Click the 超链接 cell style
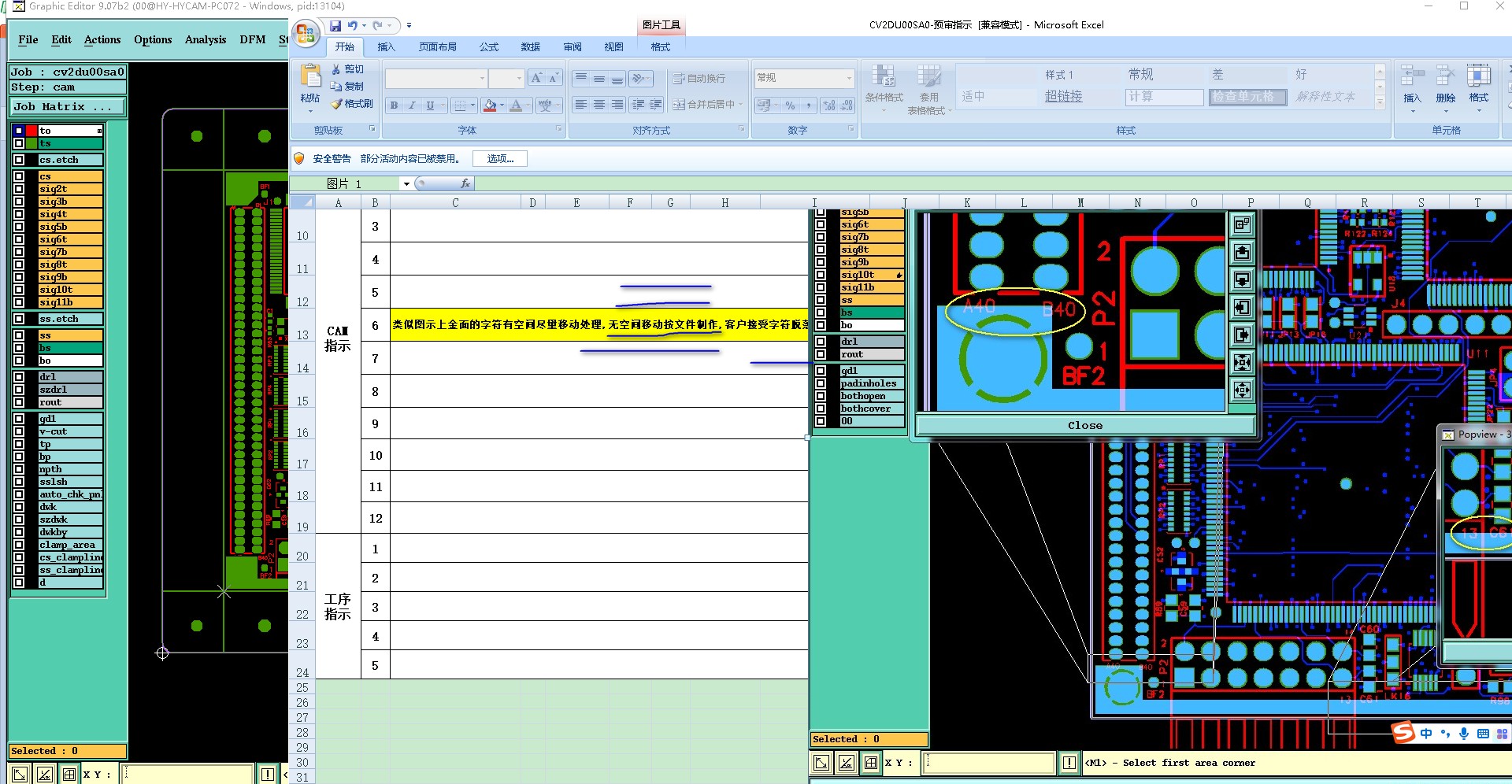 point(1064,97)
